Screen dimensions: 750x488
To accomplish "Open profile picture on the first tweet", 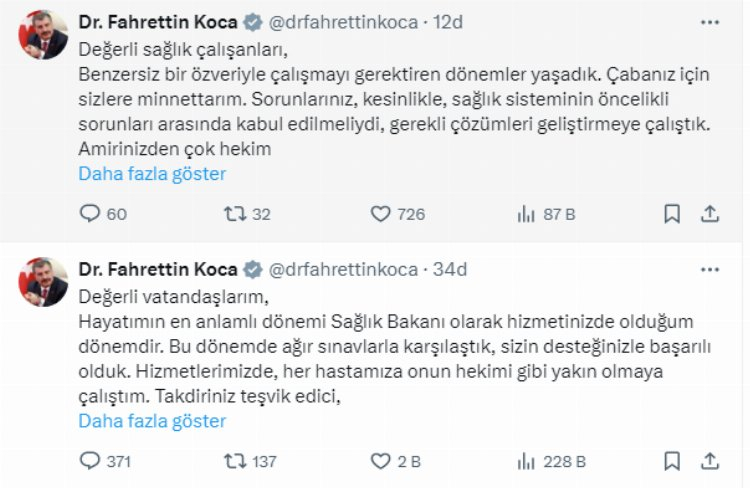I will (43, 35).
